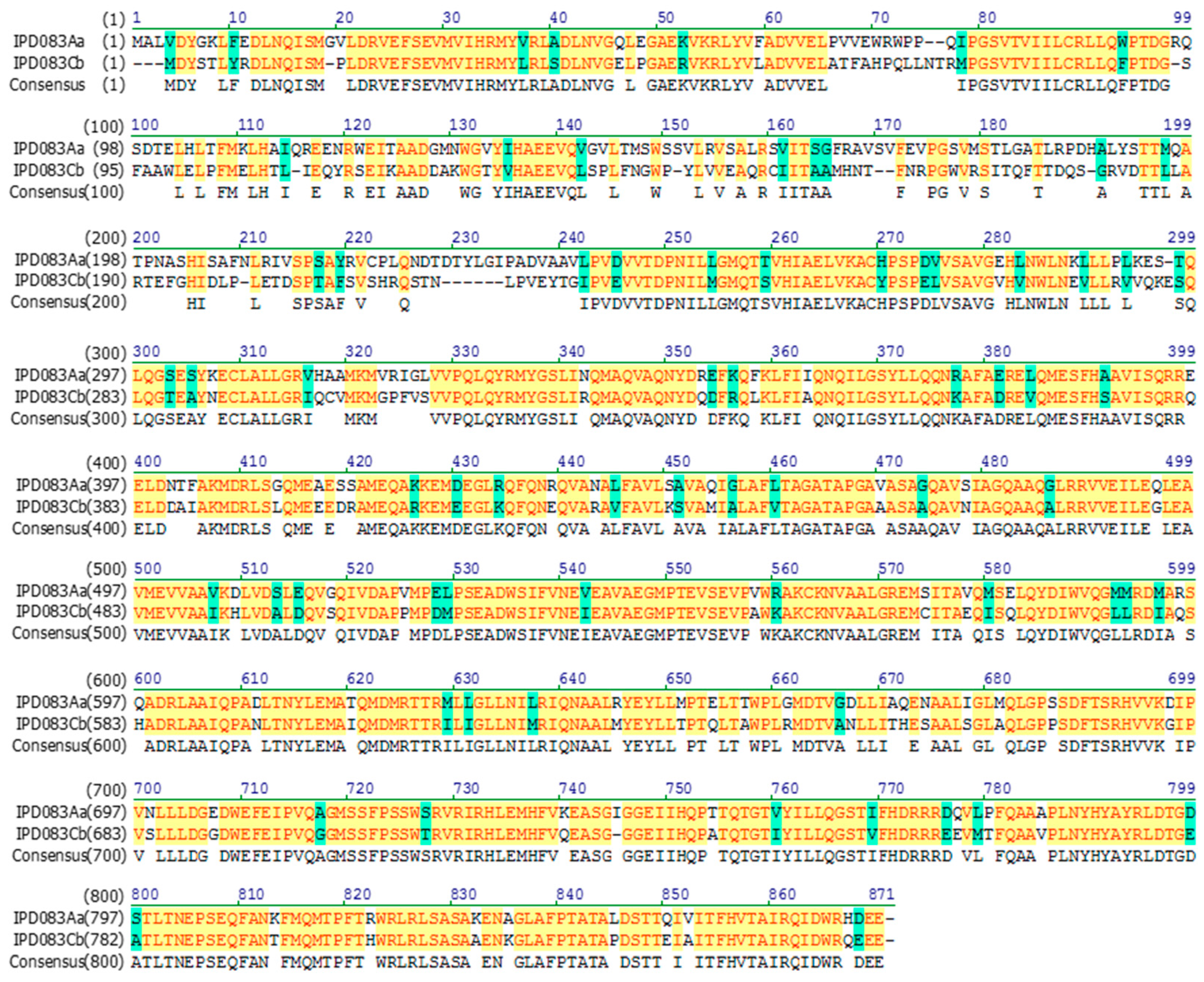Select the IPD083Aa(497) row label
This screenshot has width=1204, height=982.
[71, 591]
